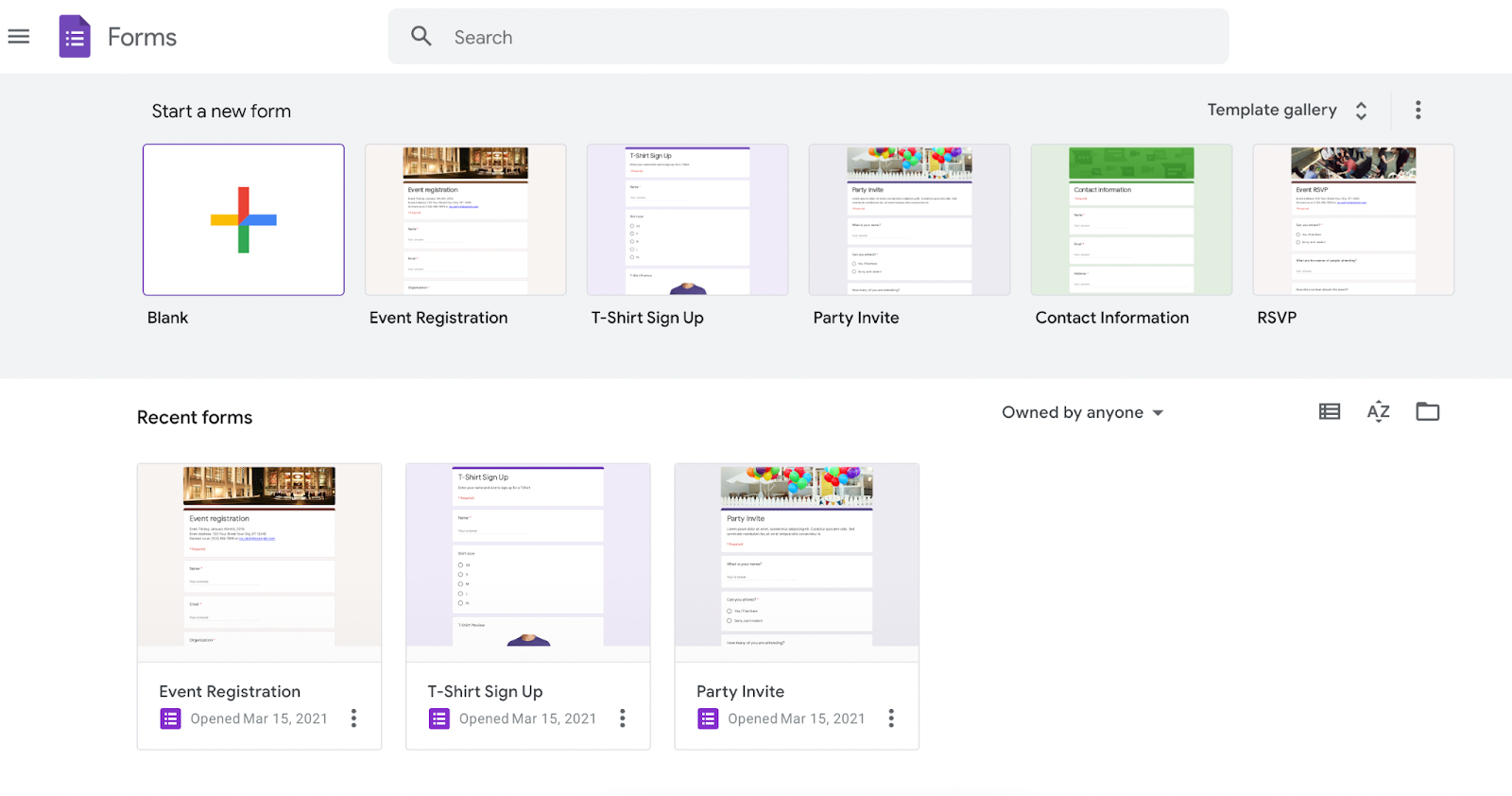The width and height of the screenshot is (1512, 796).
Task: Click the search magnifier icon
Action: click(x=421, y=37)
